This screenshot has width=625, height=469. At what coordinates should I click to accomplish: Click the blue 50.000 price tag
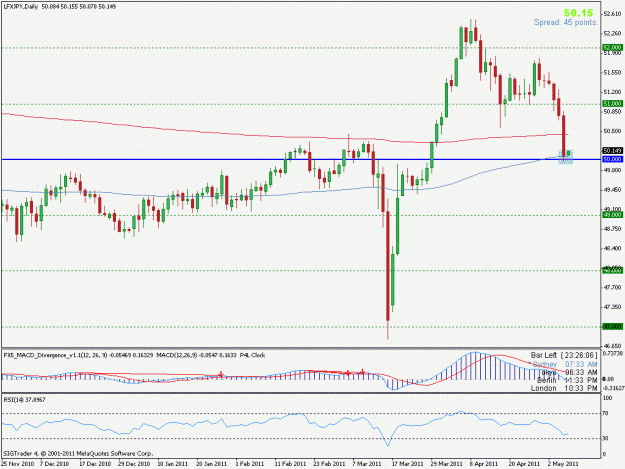(613, 159)
